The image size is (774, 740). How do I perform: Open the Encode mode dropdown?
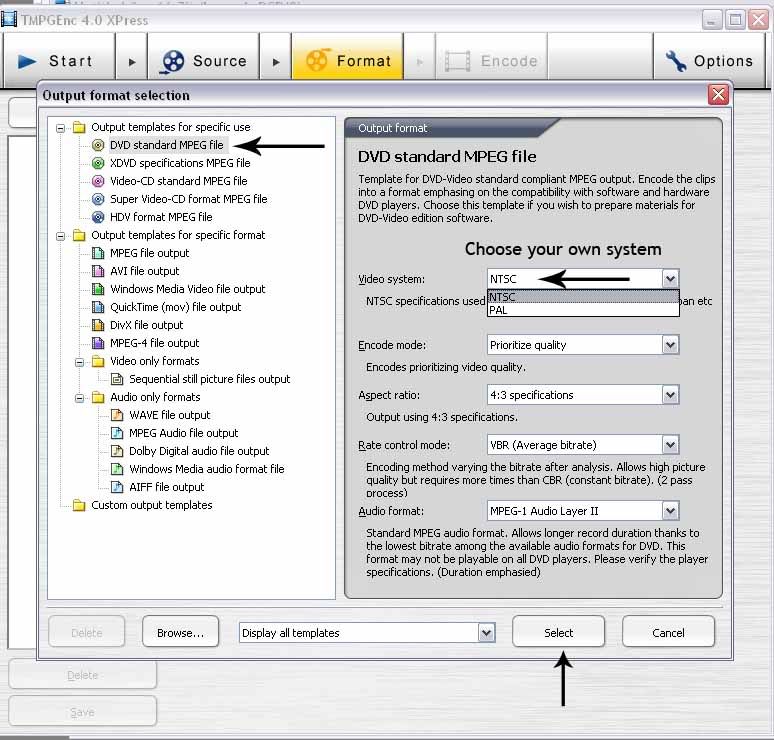(670, 345)
